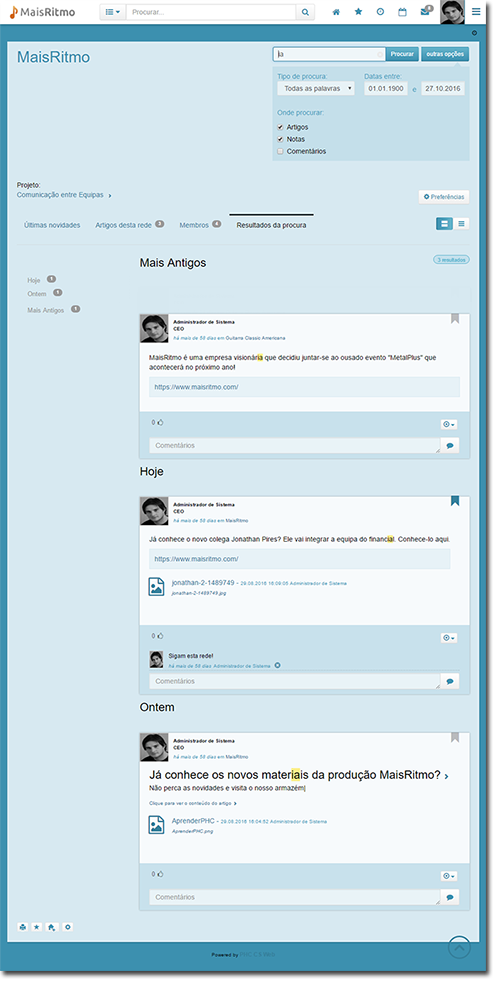Click the user avatar in top bar
Screen dimensions: 496x983
[x=452, y=12]
